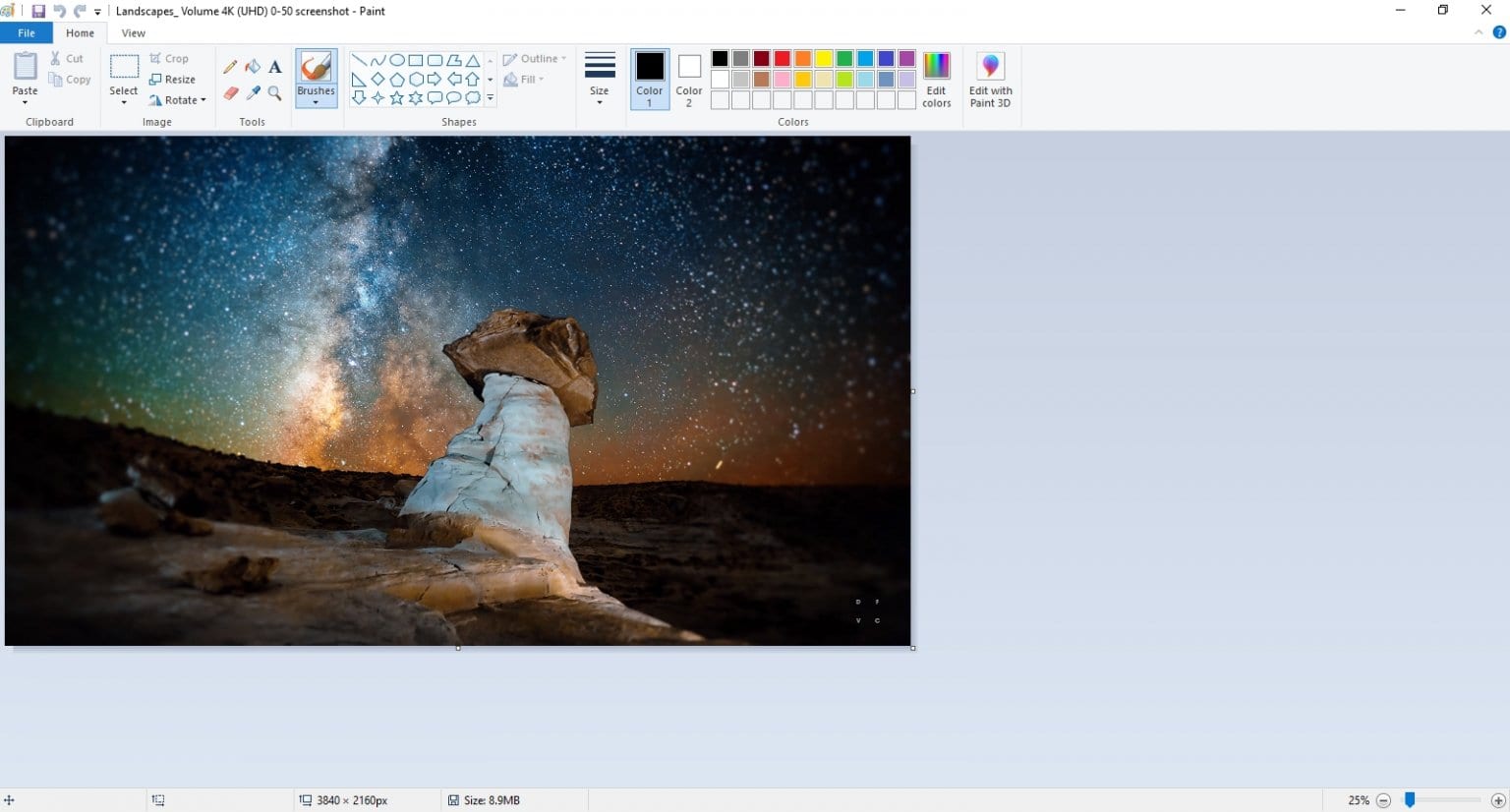Open the Brushes tool
Image resolution: width=1510 pixels, height=812 pixels.
[x=316, y=77]
